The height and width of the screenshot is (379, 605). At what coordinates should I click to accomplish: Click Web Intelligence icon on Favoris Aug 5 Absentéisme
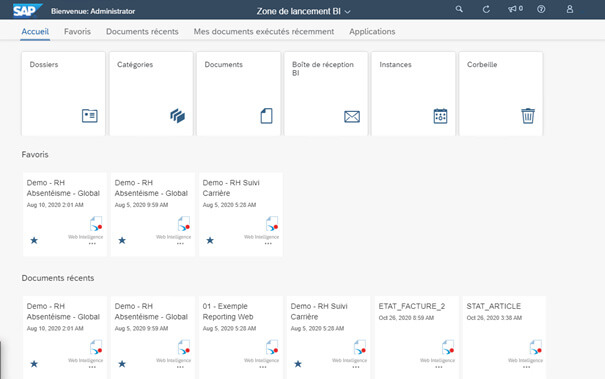184,223
